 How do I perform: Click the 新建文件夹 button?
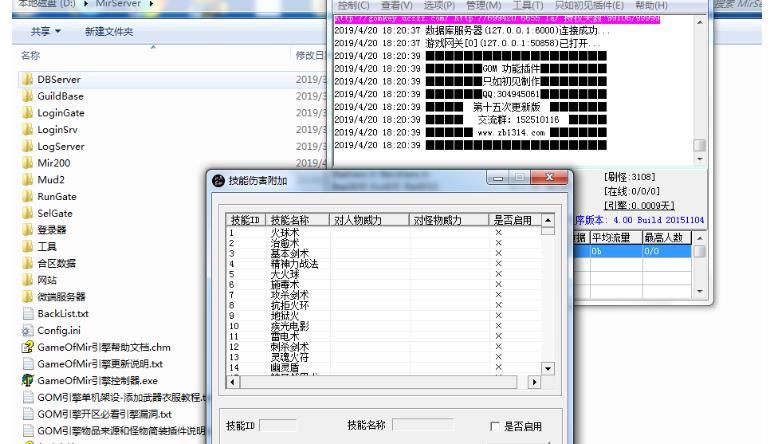pos(111,32)
